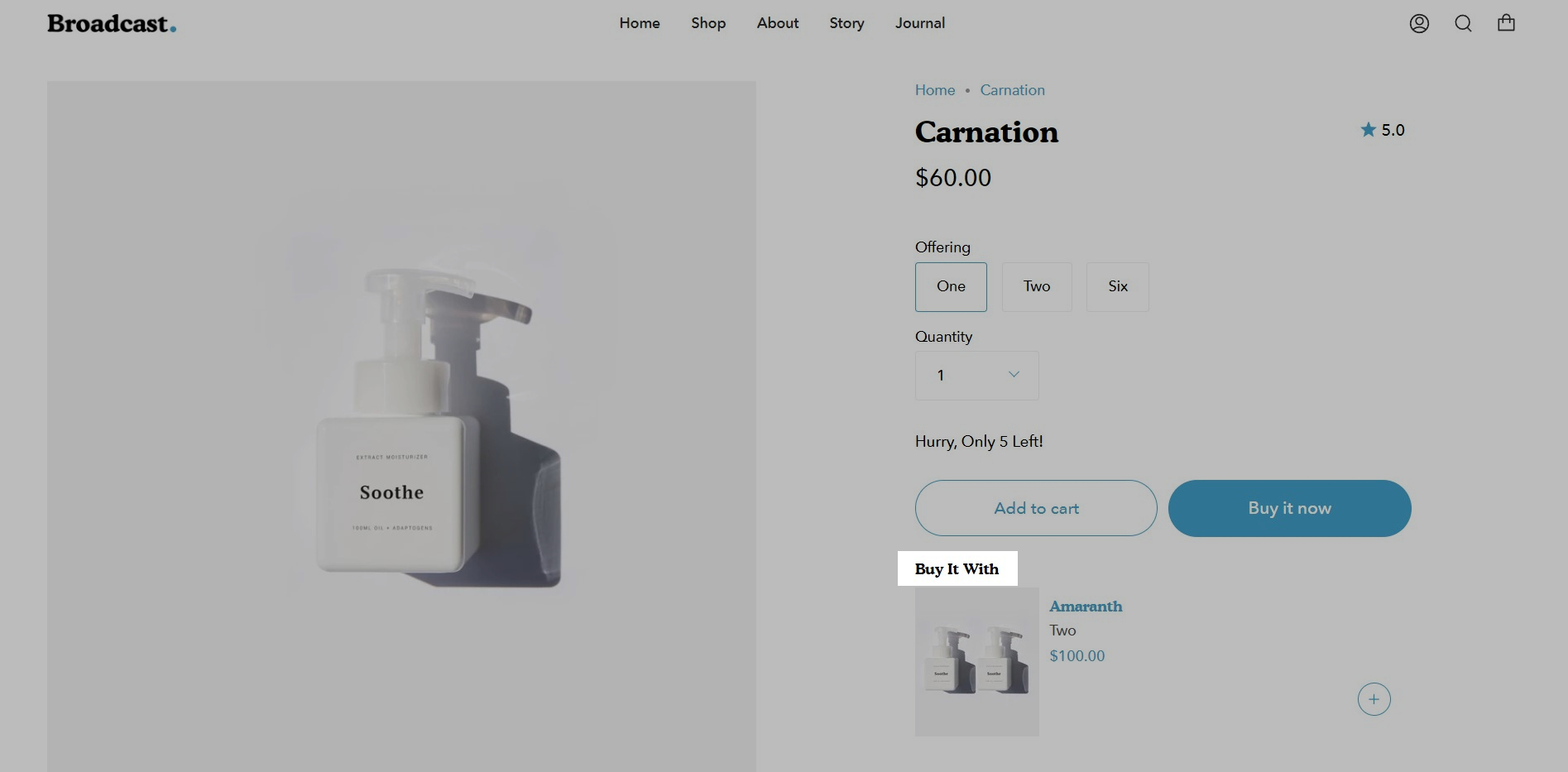Image resolution: width=1568 pixels, height=772 pixels.
Task: Select the Six offering option
Action: coord(1118,286)
